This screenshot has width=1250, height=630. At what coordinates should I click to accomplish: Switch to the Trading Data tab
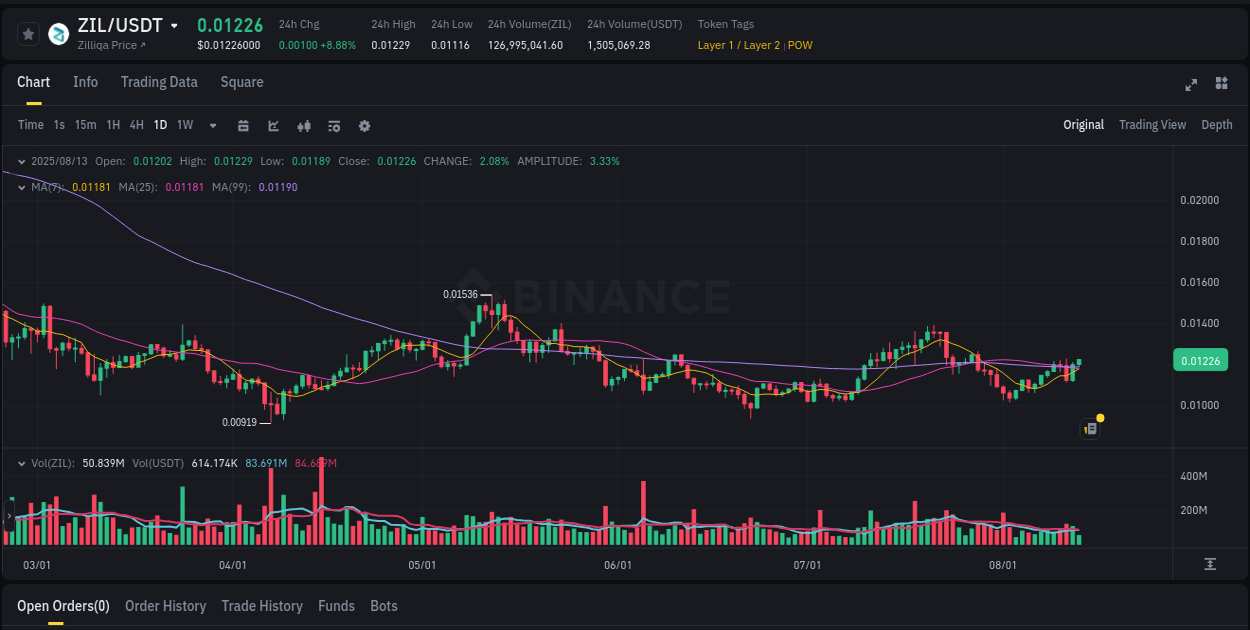(x=159, y=82)
